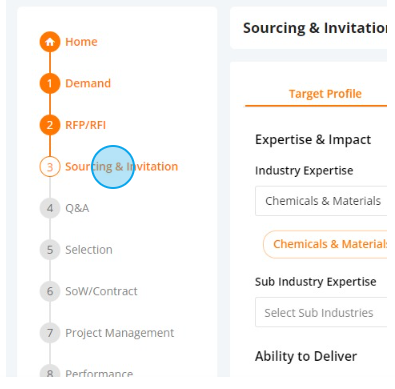Open RFP/RFI step label
The image size is (395, 389).
[86, 125]
